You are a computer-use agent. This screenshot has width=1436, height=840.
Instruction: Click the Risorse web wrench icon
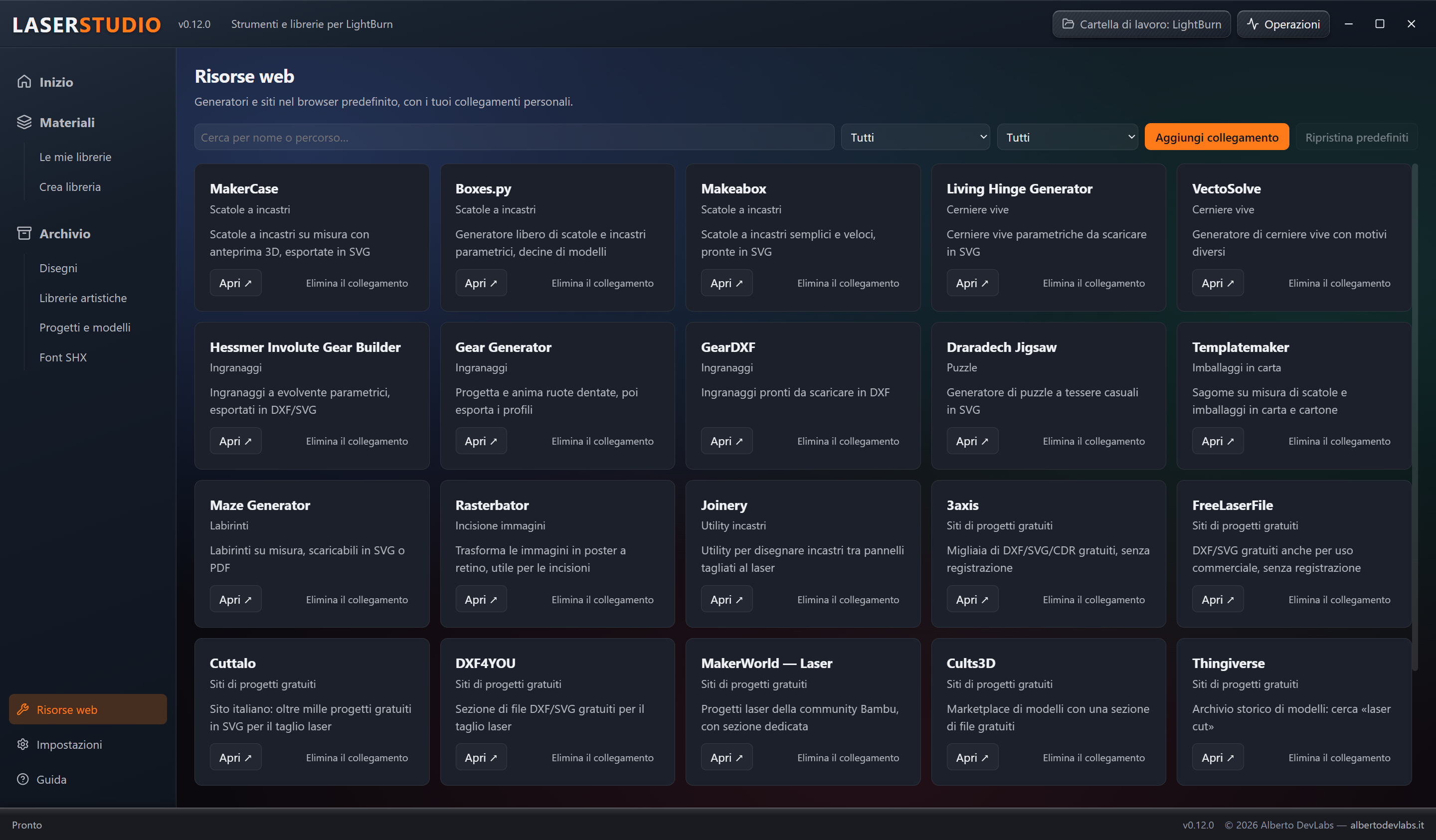click(x=23, y=709)
